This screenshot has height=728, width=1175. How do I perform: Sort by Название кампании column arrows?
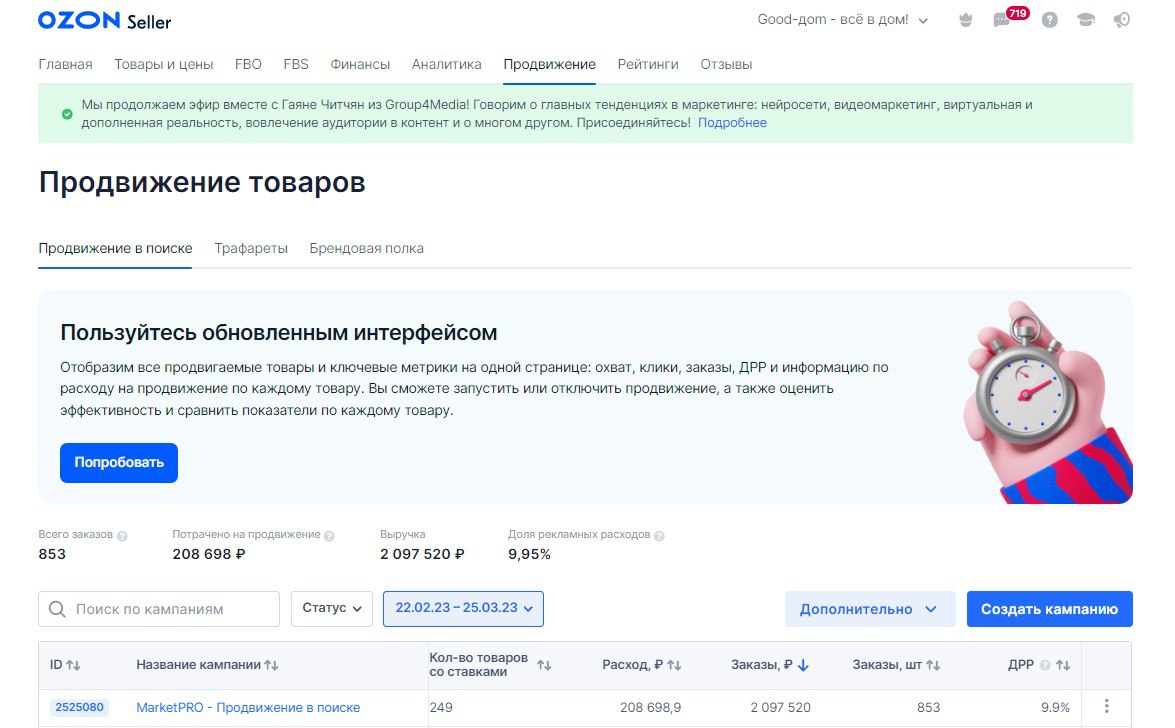coord(271,665)
